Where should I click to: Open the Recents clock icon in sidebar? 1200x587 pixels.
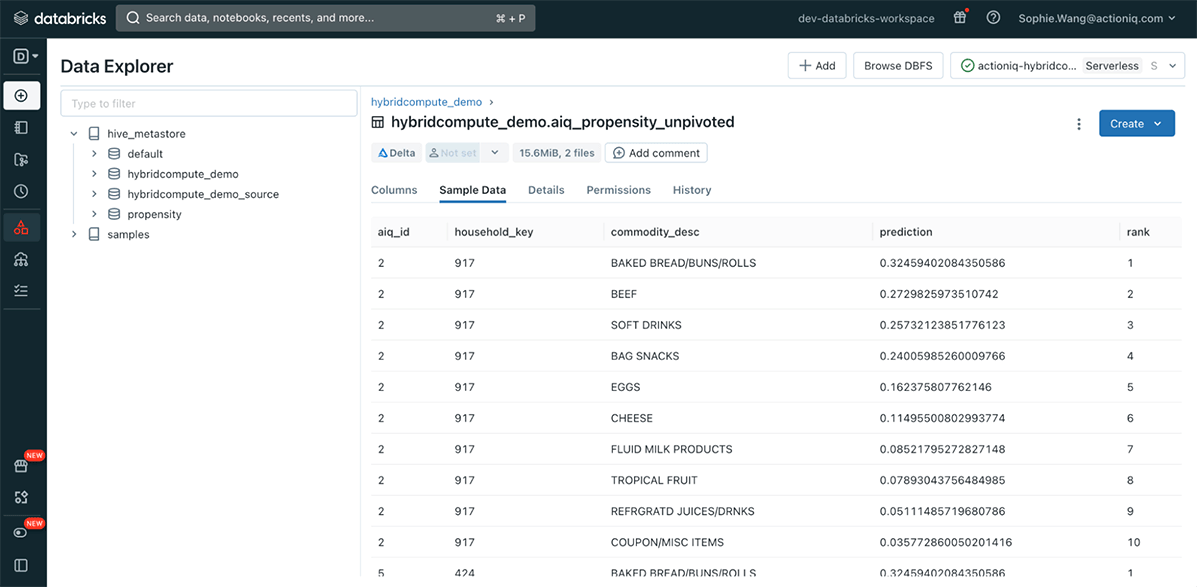coord(21,191)
